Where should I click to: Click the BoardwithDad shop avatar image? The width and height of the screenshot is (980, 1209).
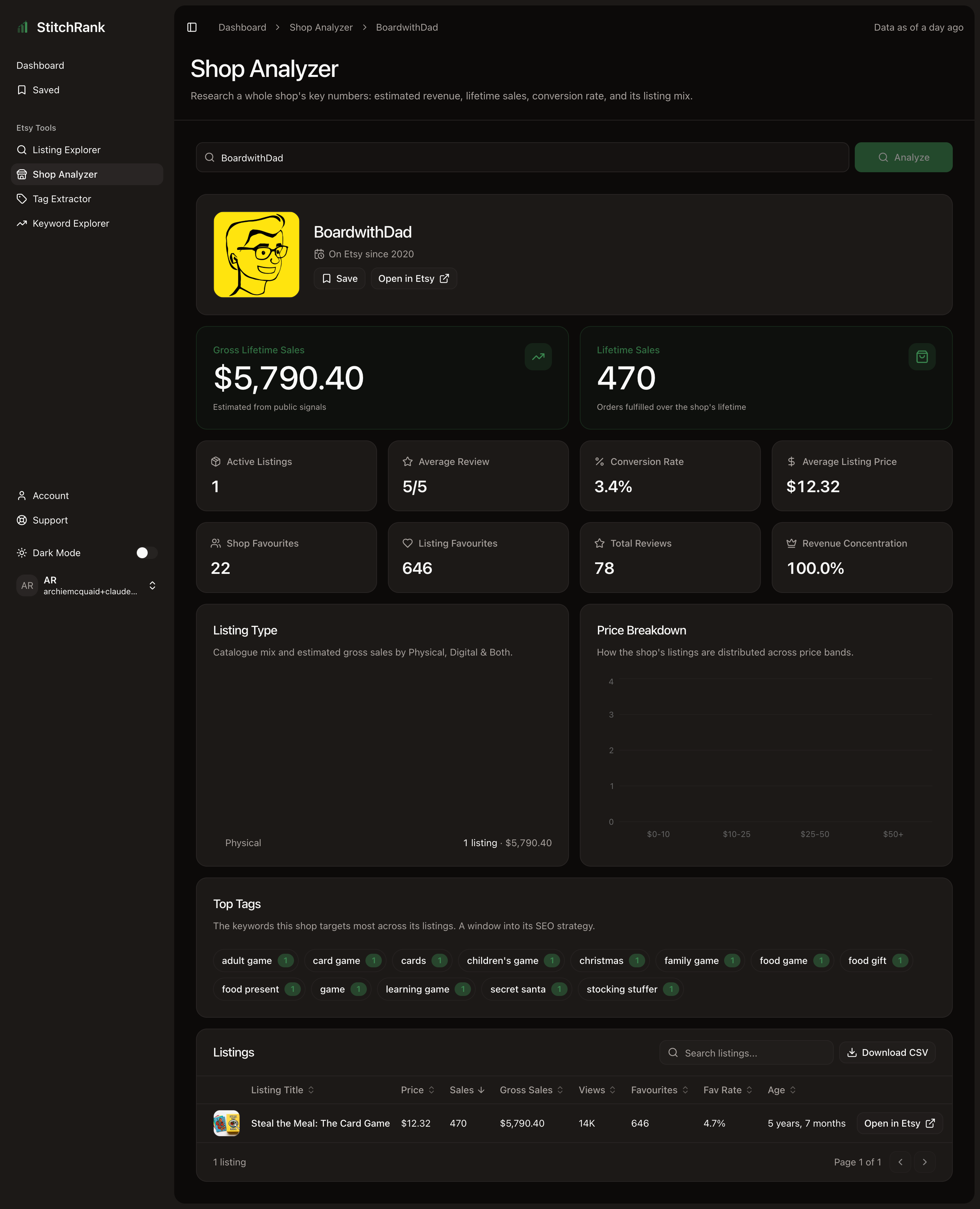coord(256,254)
